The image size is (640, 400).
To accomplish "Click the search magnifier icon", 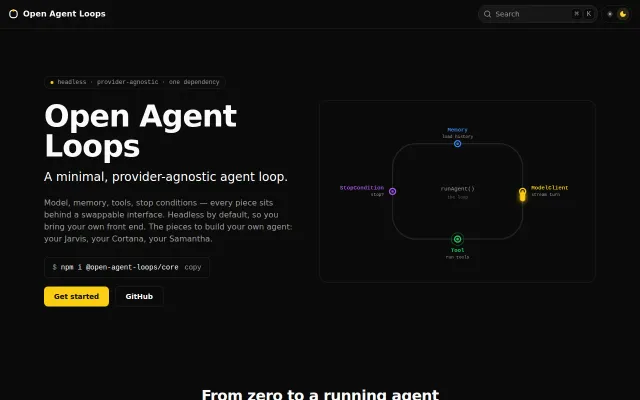I will click(487, 14).
